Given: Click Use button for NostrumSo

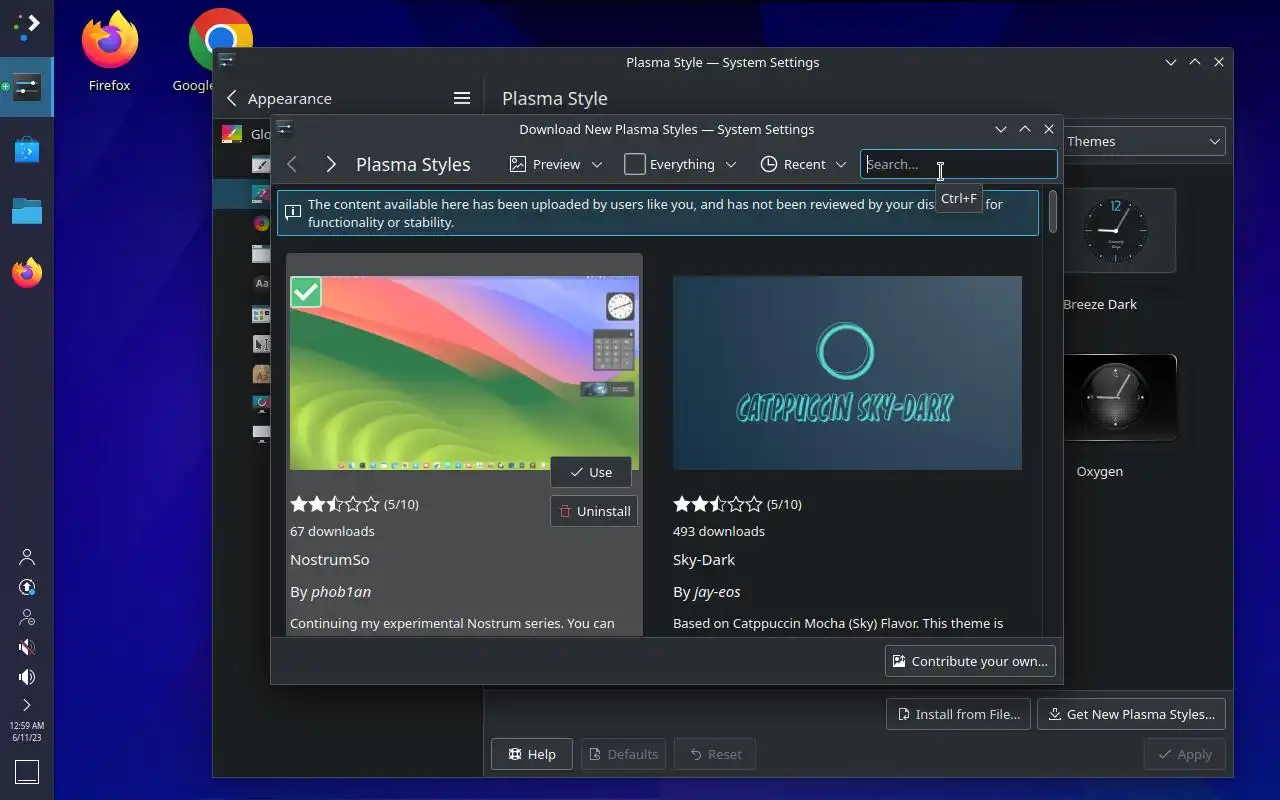Looking at the screenshot, I should pos(591,472).
